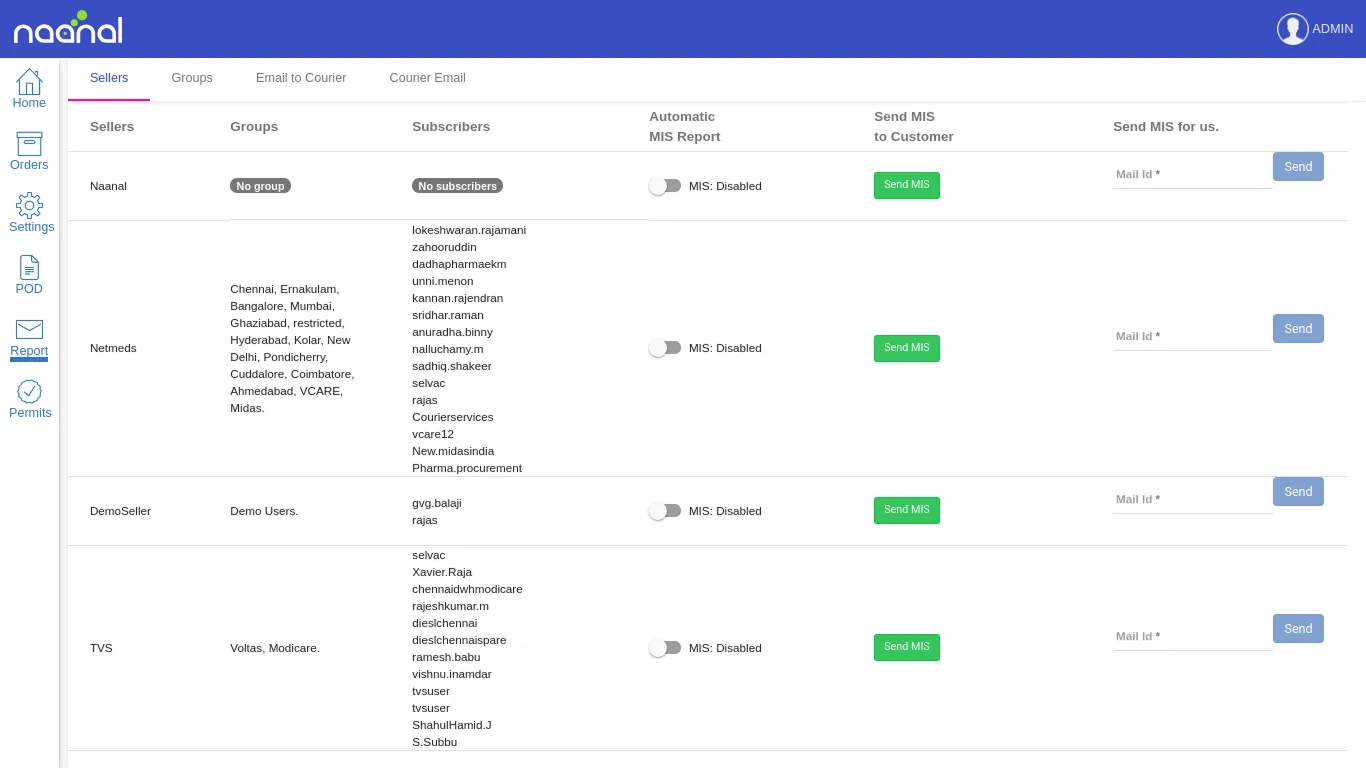Open the Permits section
Image resolution: width=1366 pixels, height=768 pixels.
[30, 398]
